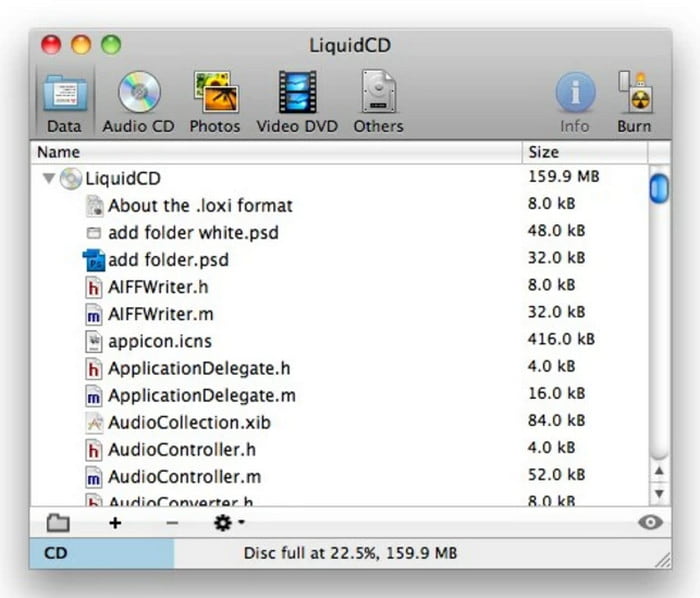
Task: Select appicon.icns file
Action: coord(339,342)
